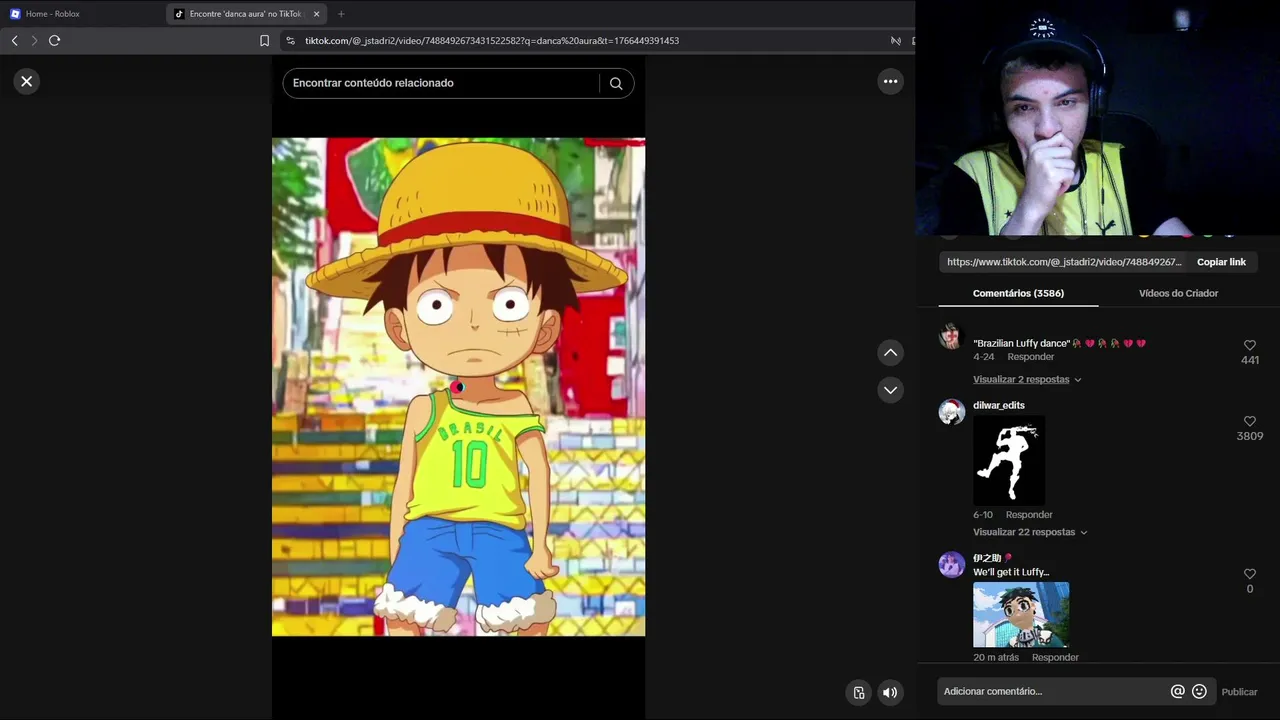This screenshot has width=1280, height=720.
Task: Go forward in browser history
Action: point(34,40)
